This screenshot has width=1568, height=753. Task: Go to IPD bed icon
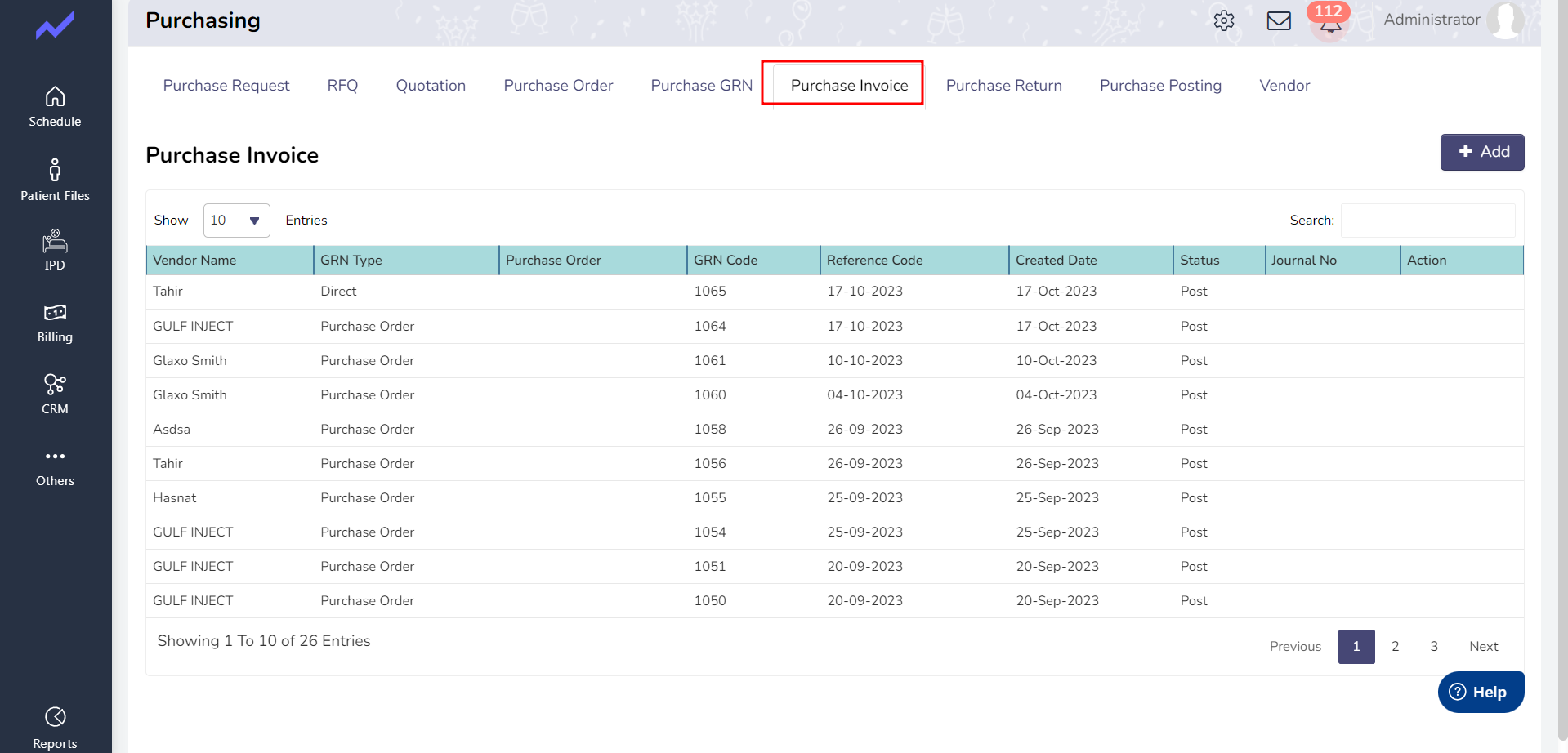[x=55, y=241]
